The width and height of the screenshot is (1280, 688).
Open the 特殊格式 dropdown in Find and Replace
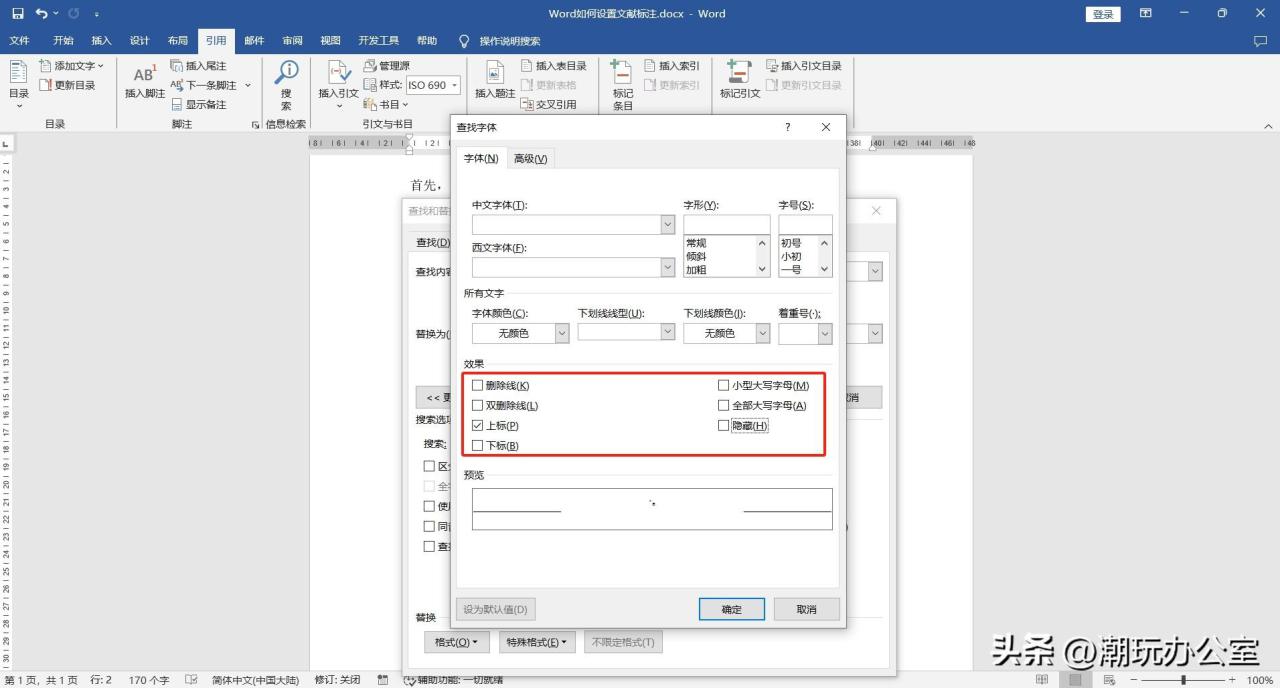[538, 642]
